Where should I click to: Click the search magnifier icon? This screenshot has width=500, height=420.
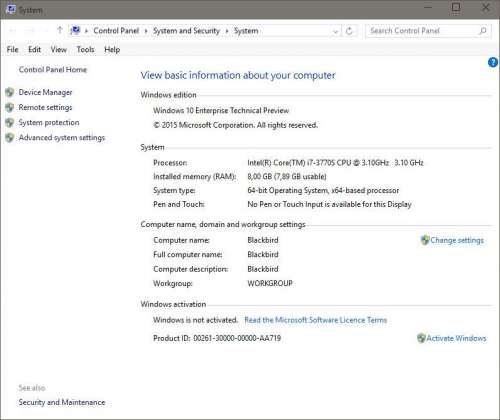(483, 31)
